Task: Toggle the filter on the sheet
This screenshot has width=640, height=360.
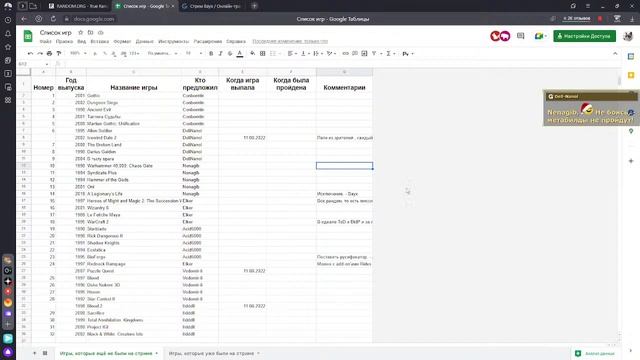Action: coord(374,53)
